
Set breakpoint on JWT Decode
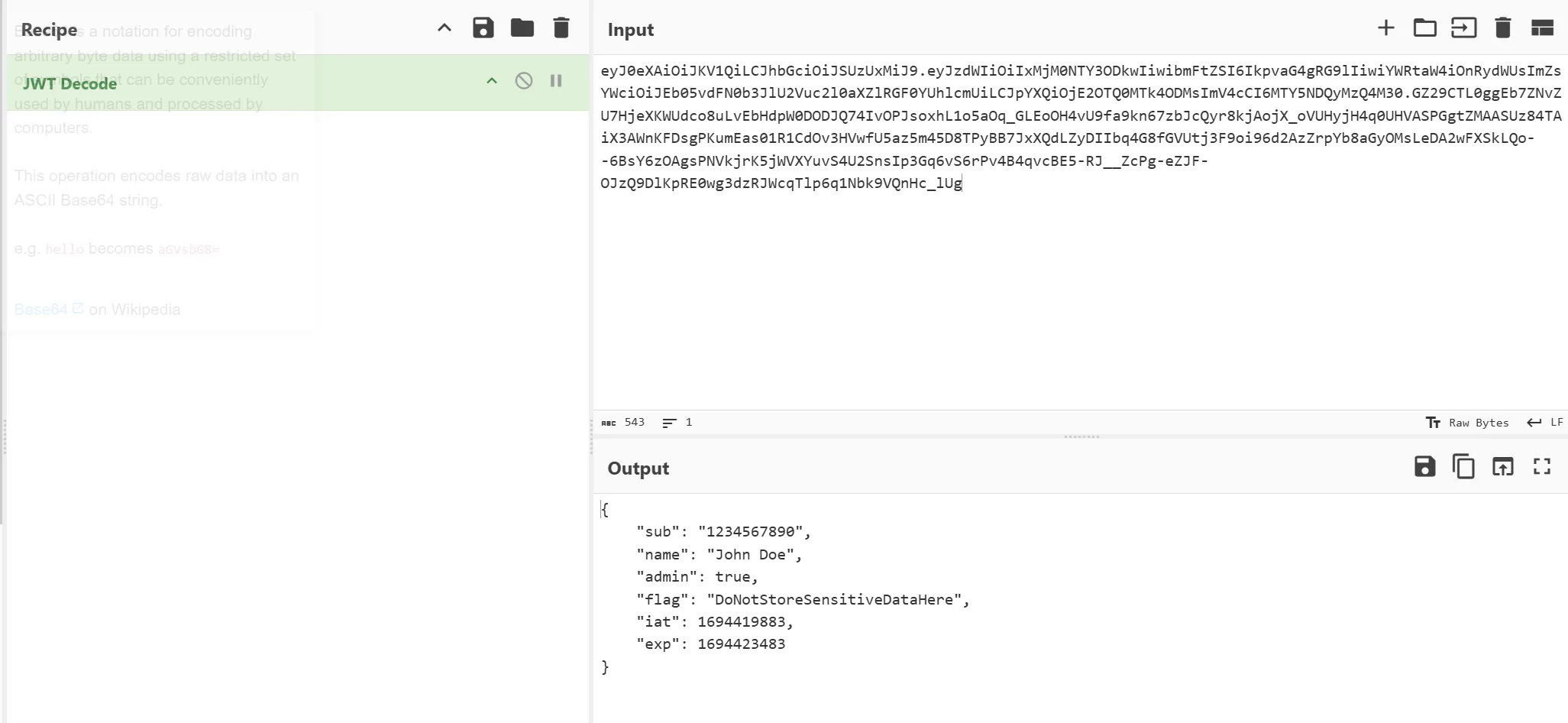pyautogui.click(x=556, y=81)
